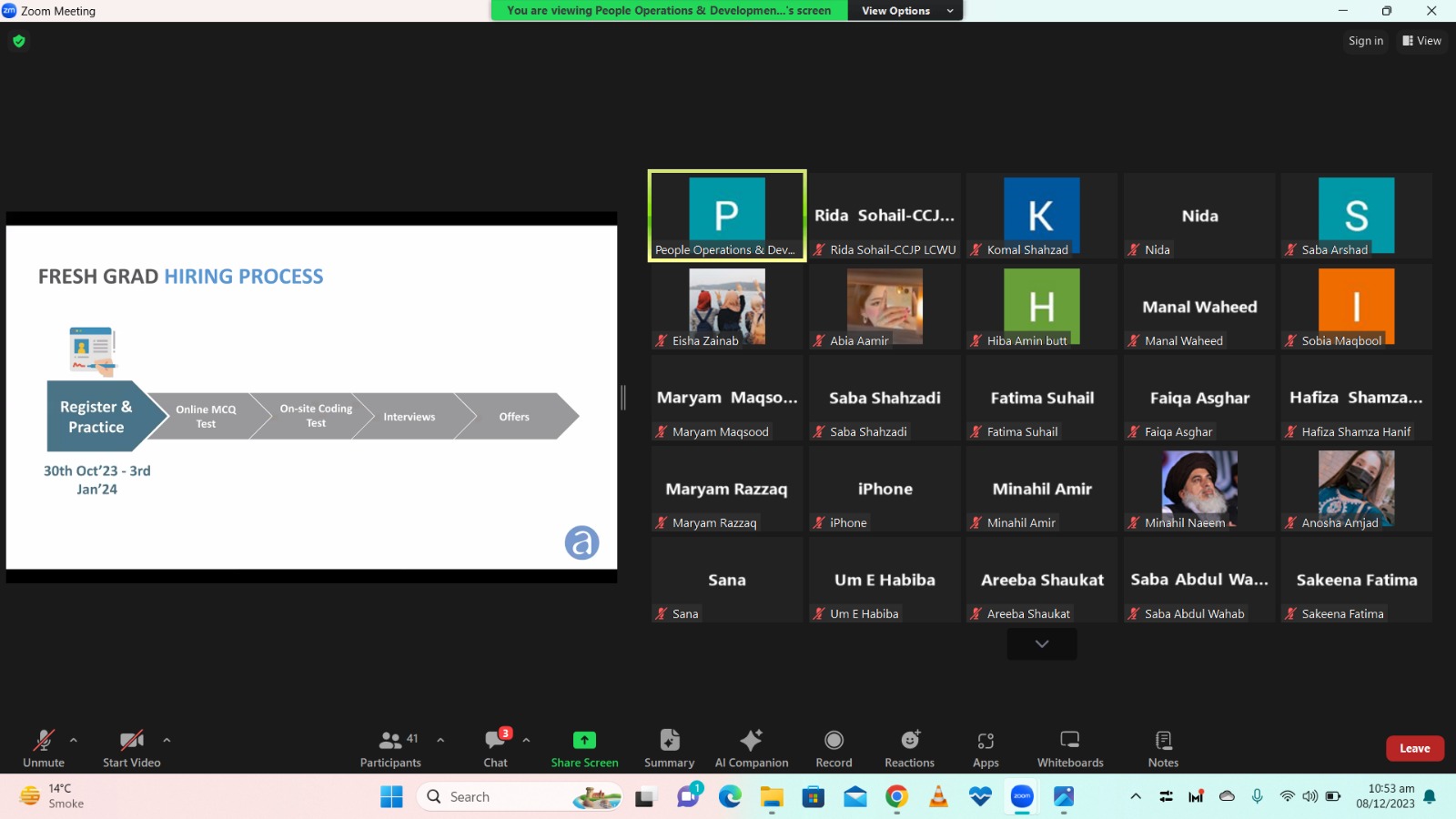Viewport: 1456px width, 819px height.
Task: Open the Notes tool
Action: pos(1163,748)
